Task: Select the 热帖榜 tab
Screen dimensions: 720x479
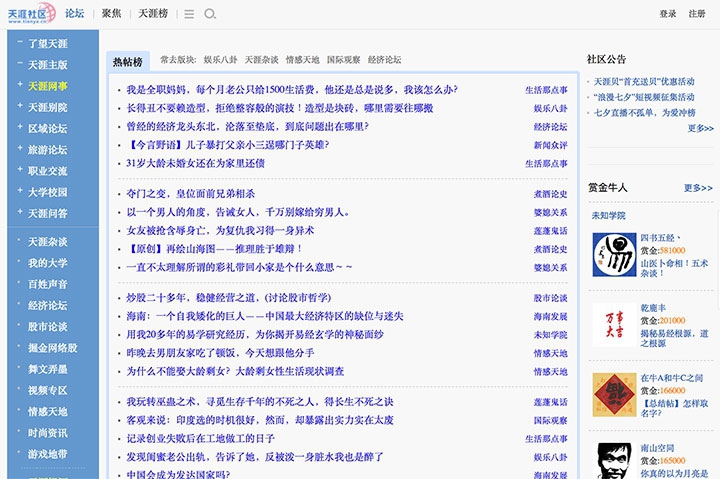Action: pos(127,61)
